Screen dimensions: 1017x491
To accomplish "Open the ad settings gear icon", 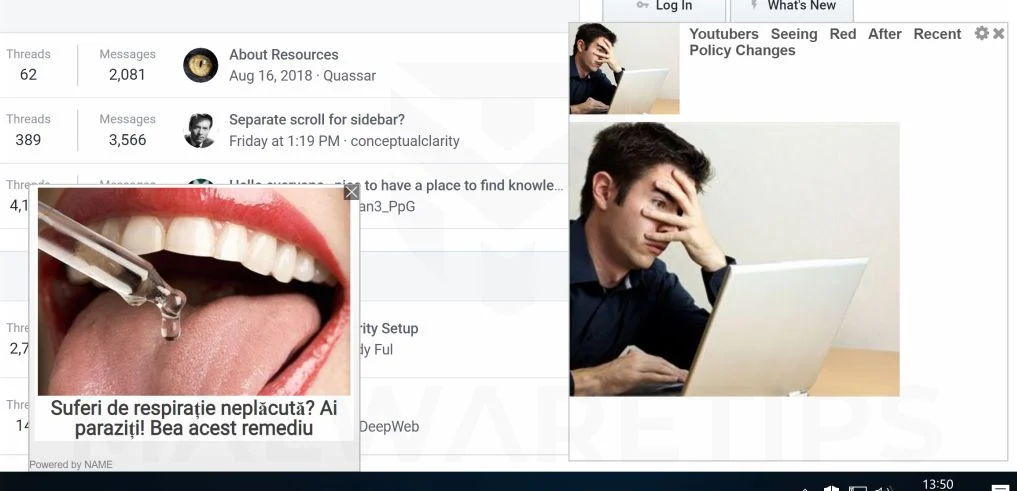I will pos(981,33).
